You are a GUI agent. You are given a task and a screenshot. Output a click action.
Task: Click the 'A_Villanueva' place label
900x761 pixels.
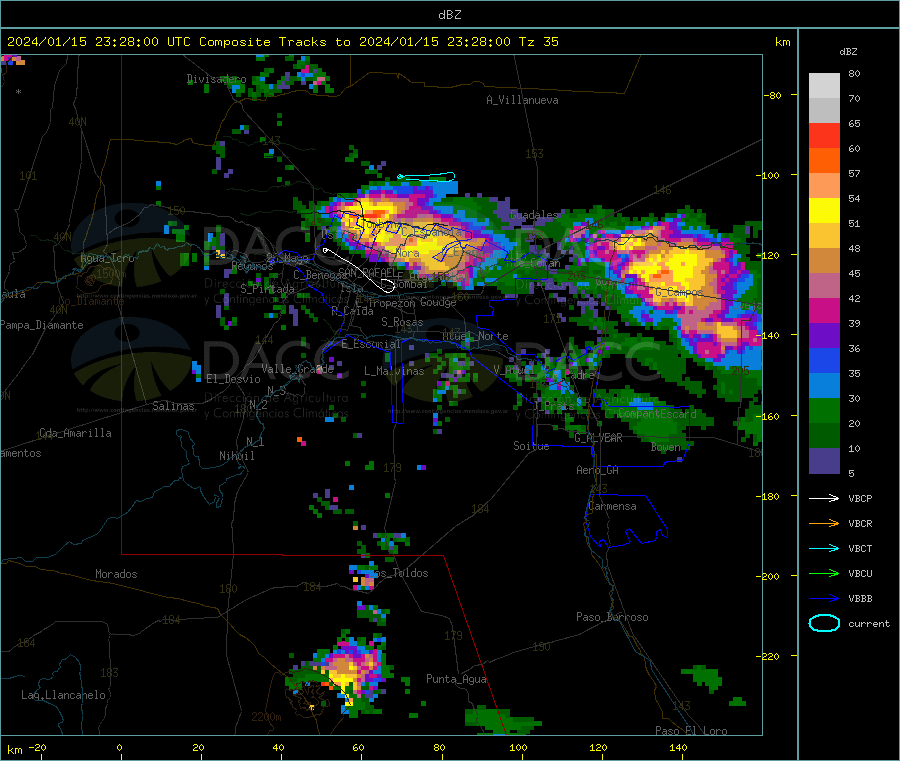(x=522, y=100)
